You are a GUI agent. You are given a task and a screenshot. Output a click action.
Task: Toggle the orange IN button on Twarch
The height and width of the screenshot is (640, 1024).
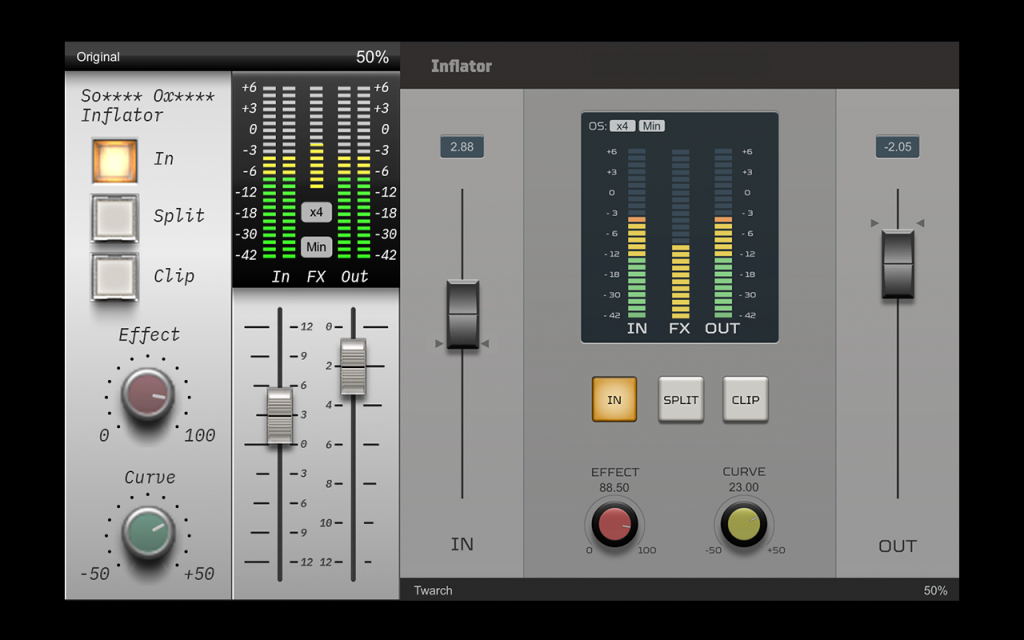pos(615,399)
